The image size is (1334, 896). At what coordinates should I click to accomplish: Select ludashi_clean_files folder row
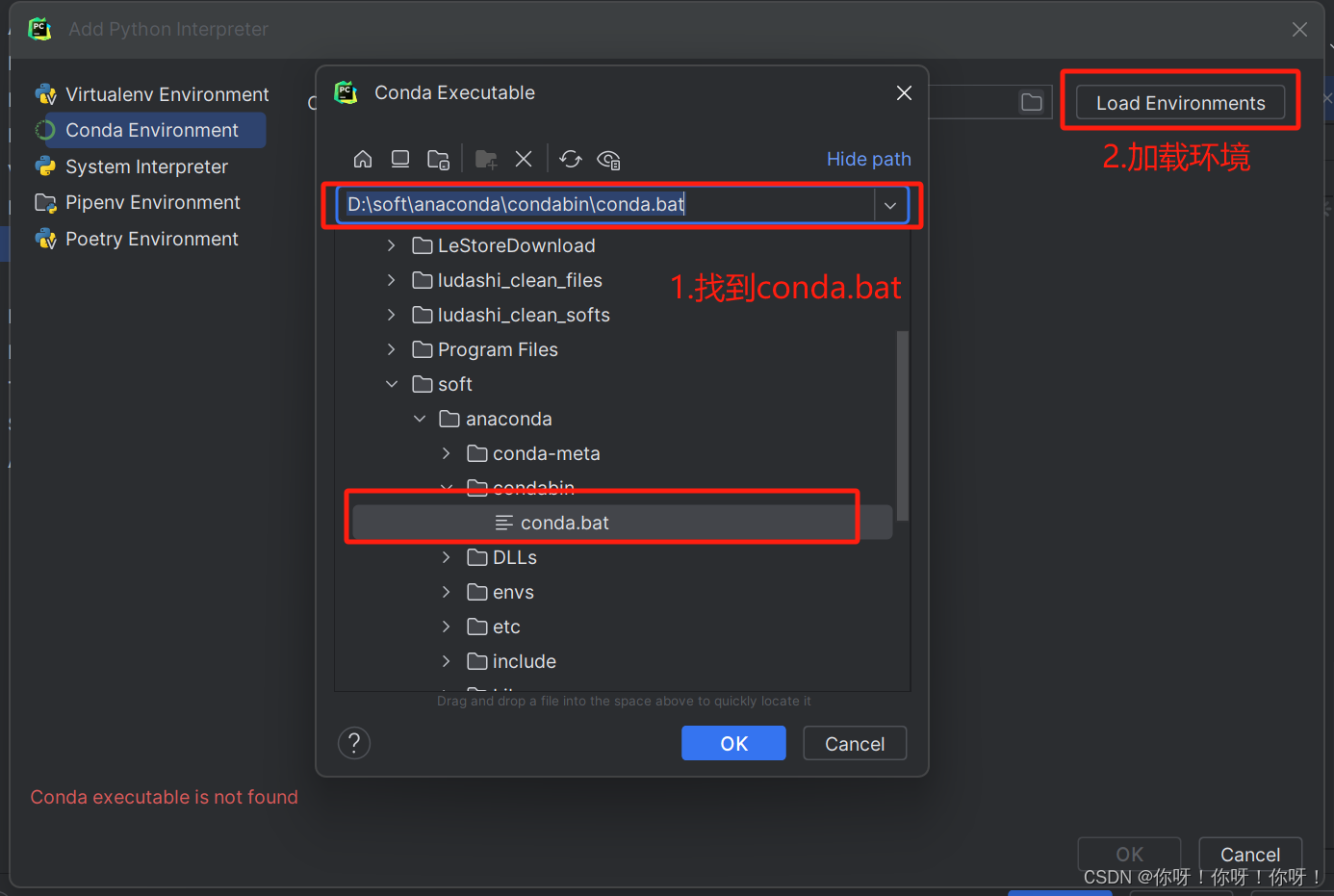(623, 280)
